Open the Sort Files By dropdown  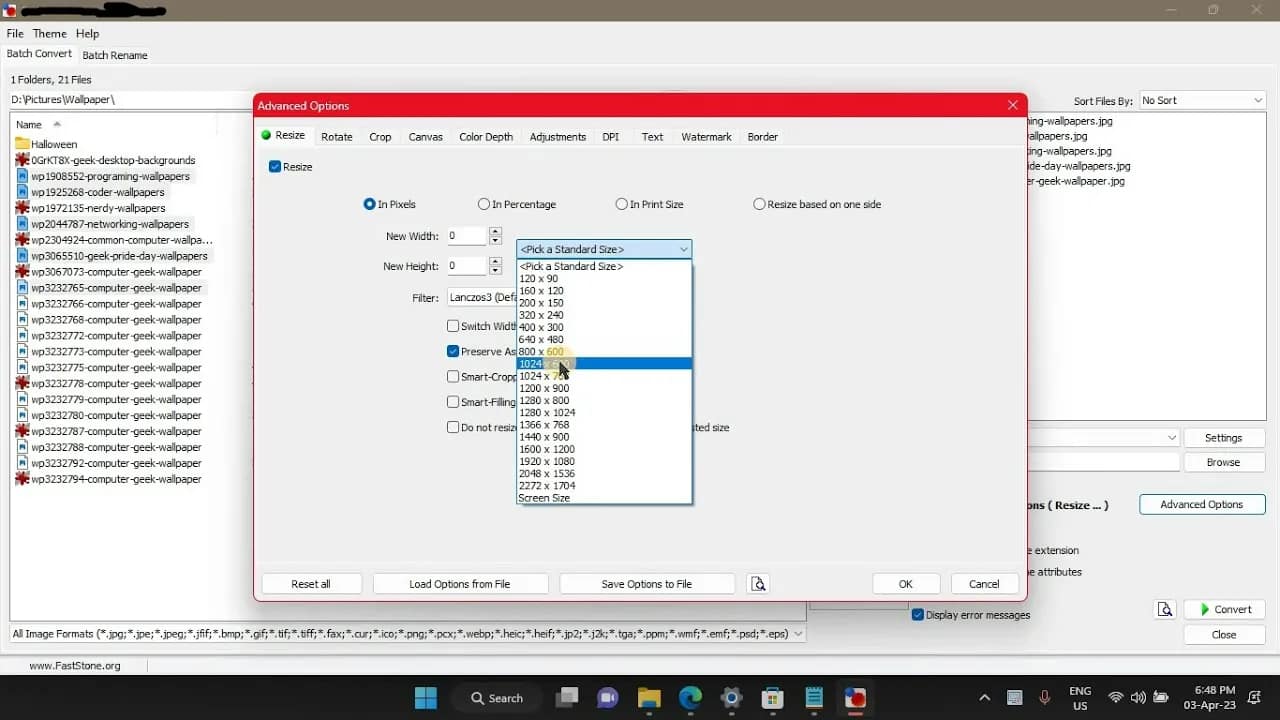click(x=1258, y=100)
